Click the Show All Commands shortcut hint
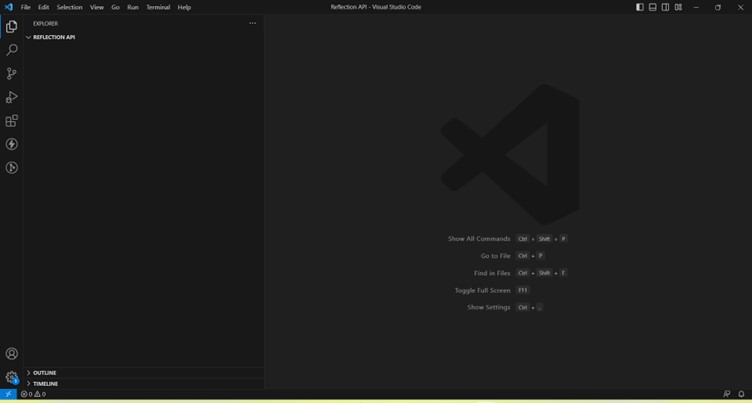 508,239
